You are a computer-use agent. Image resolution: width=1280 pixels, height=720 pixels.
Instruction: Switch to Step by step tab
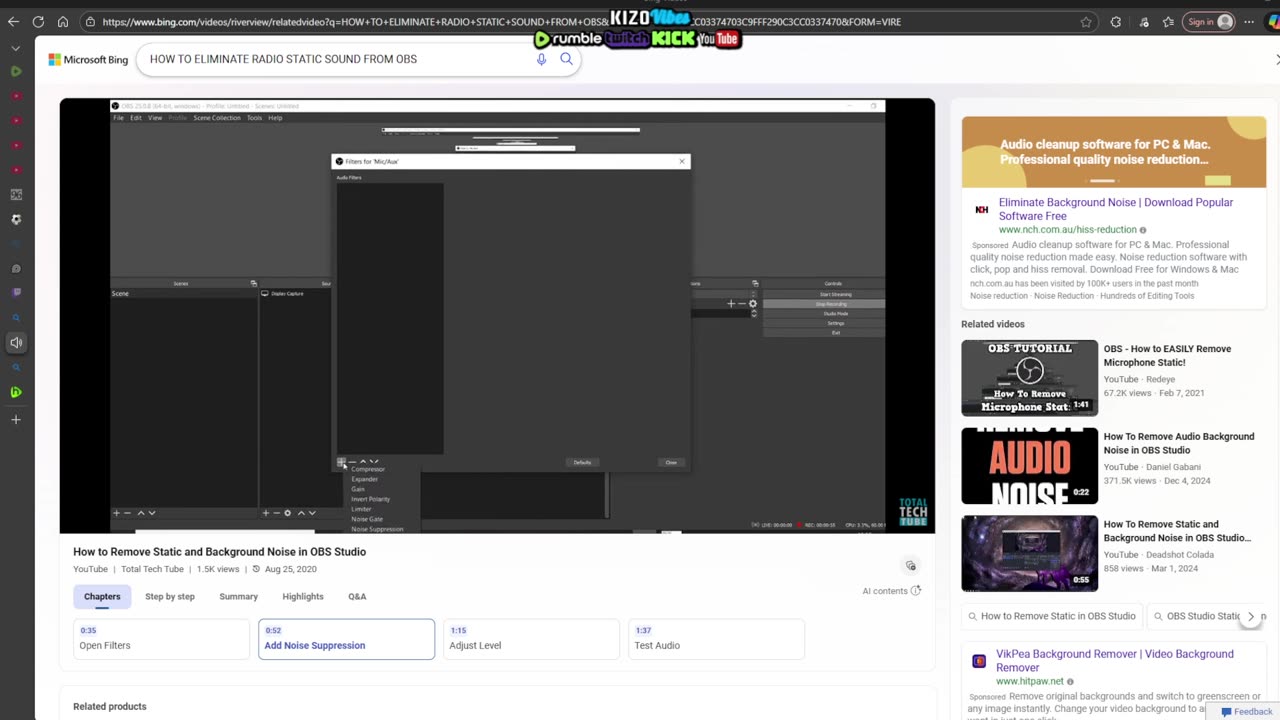tap(170, 596)
